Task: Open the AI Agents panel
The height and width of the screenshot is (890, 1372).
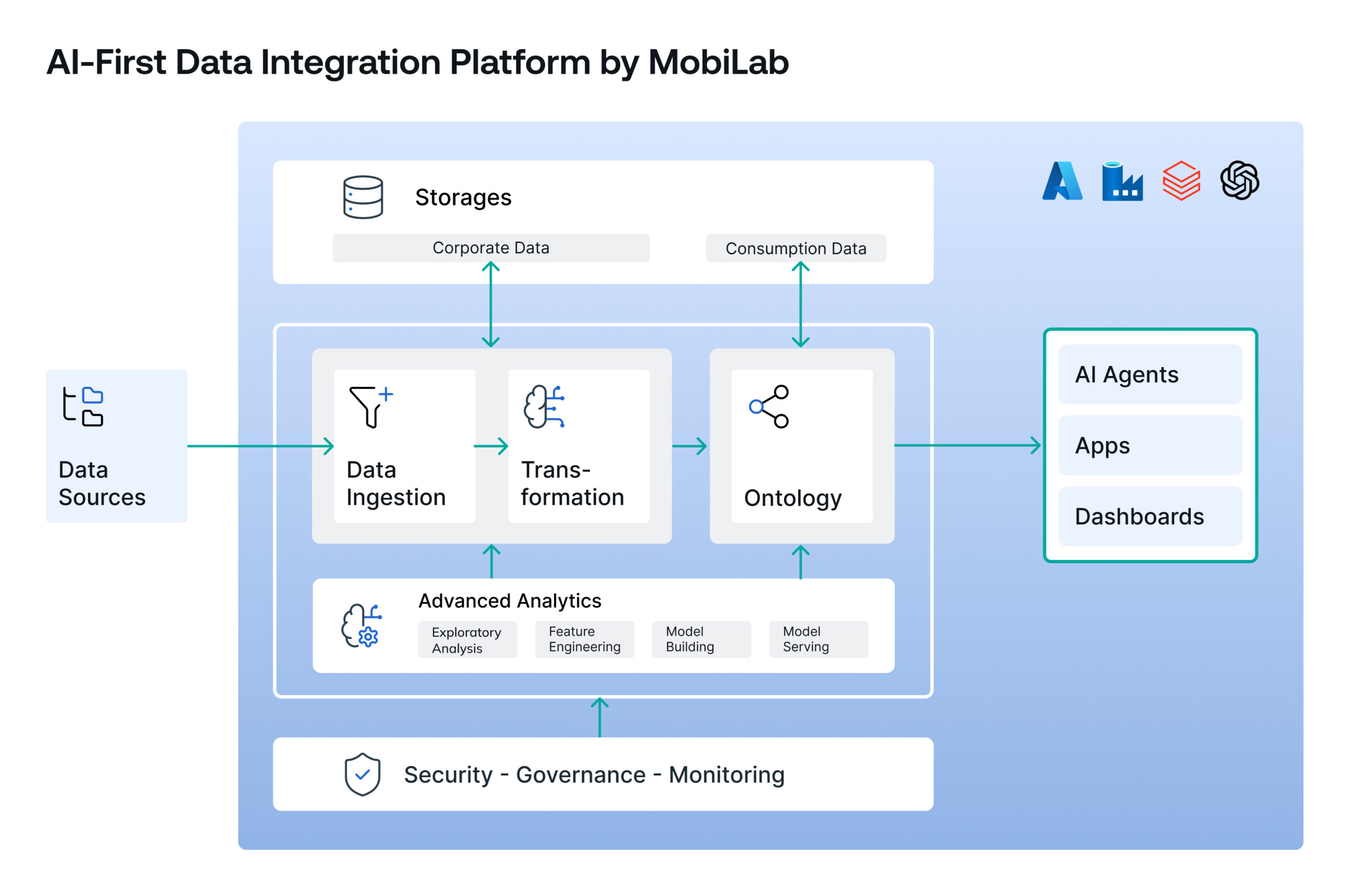Action: 1150,375
